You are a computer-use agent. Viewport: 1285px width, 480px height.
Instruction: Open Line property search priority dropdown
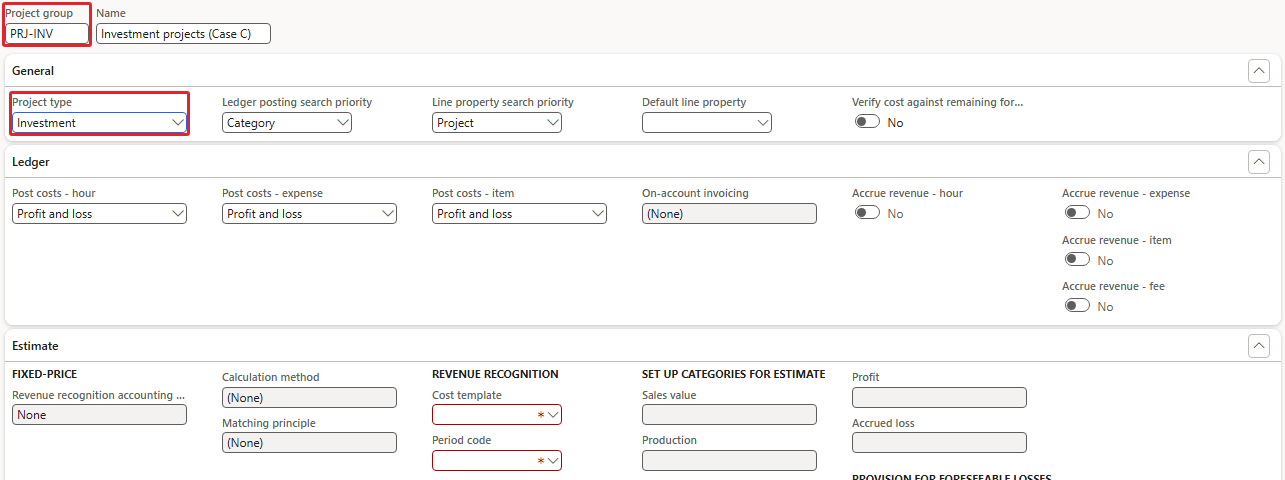[497, 123]
